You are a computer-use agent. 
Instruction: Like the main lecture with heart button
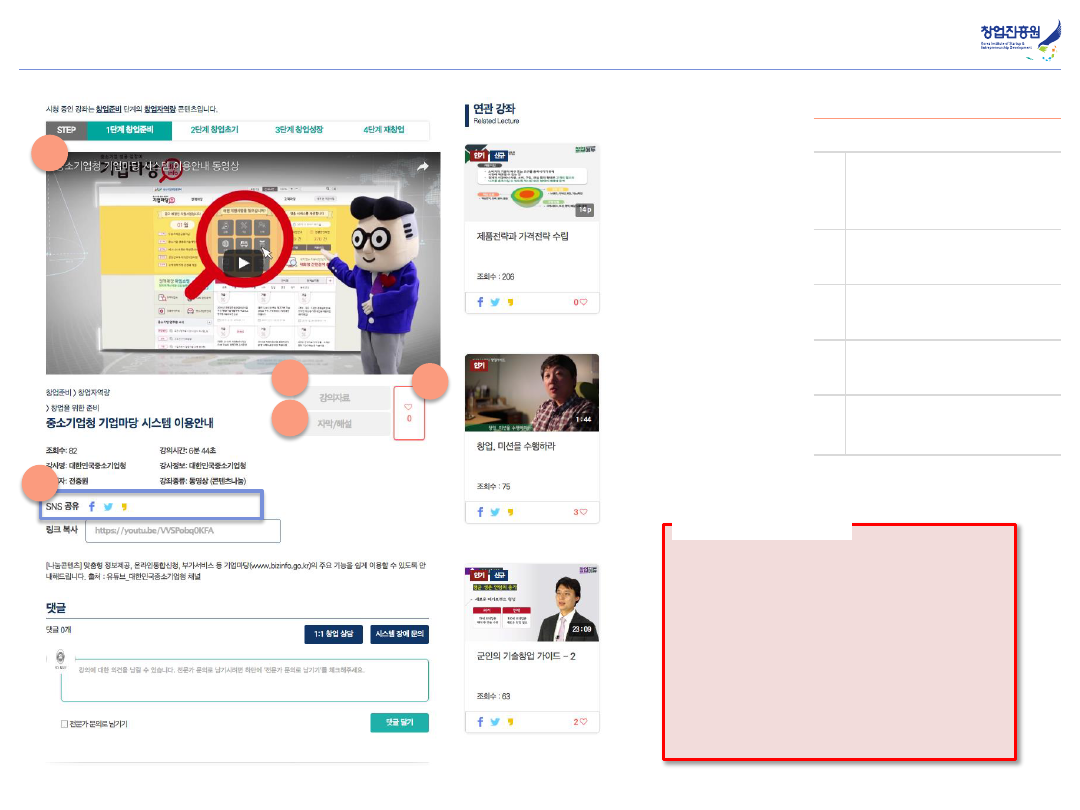[x=408, y=413]
